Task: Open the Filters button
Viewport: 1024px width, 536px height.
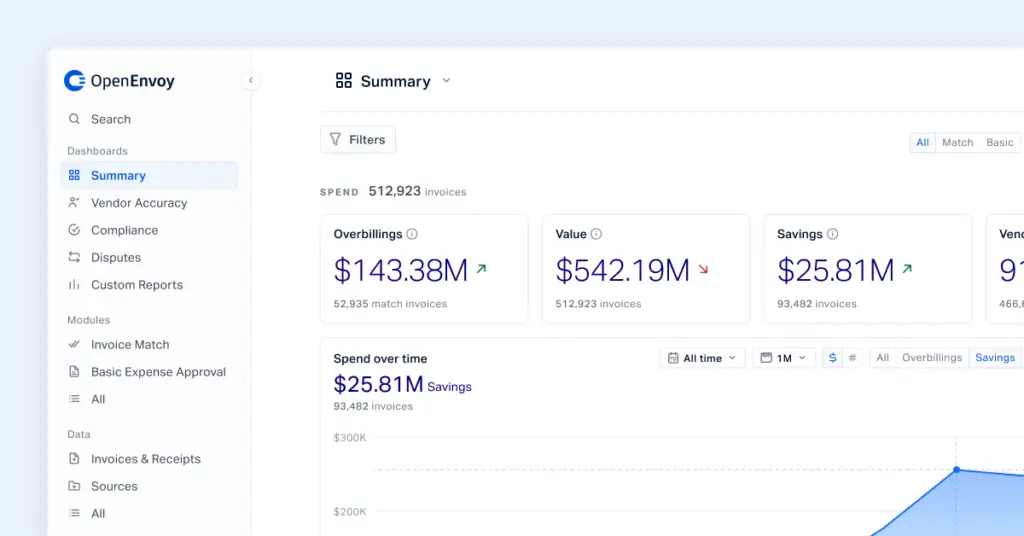Action: (x=358, y=140)
